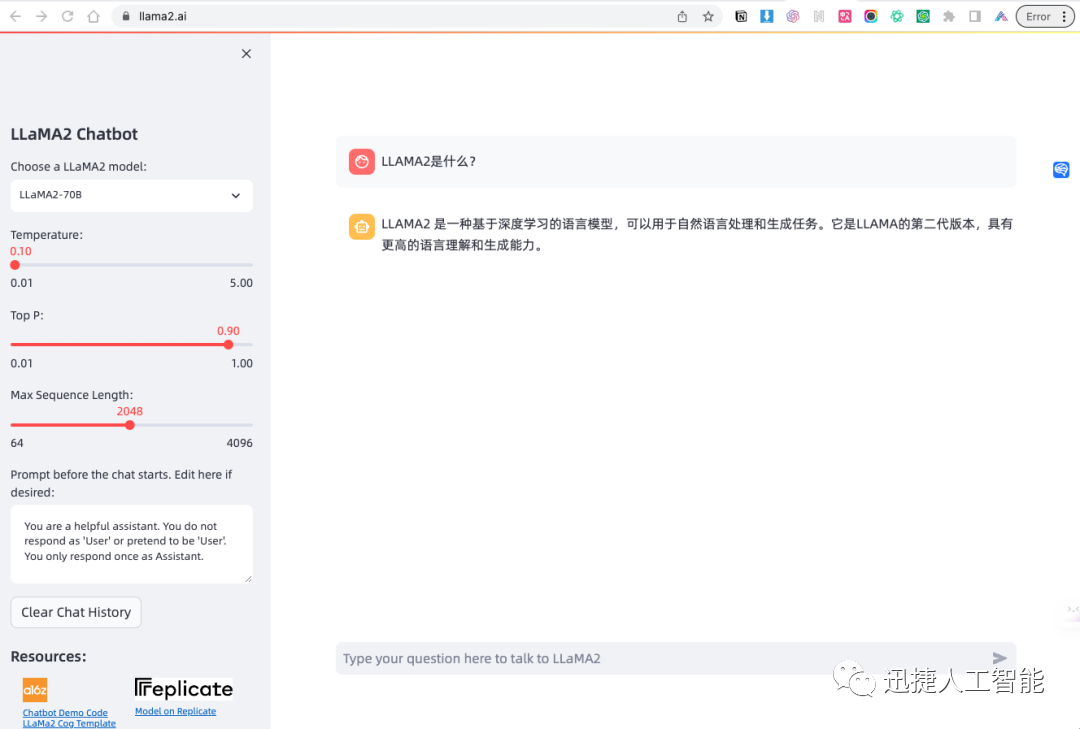Click the share icon in the address bar

pos(682,16)
